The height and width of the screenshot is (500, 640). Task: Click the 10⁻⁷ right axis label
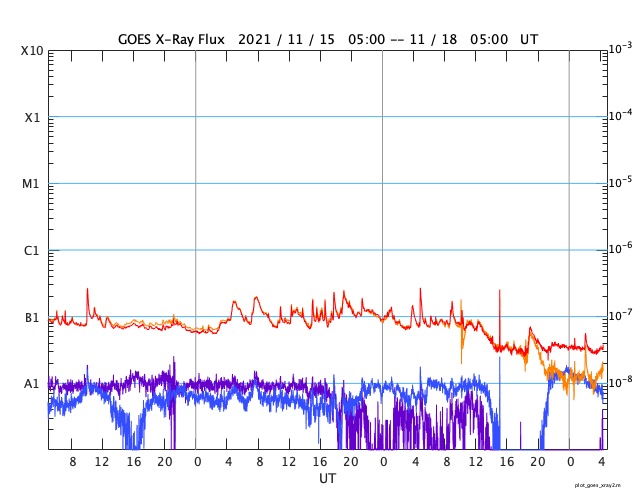620,315
